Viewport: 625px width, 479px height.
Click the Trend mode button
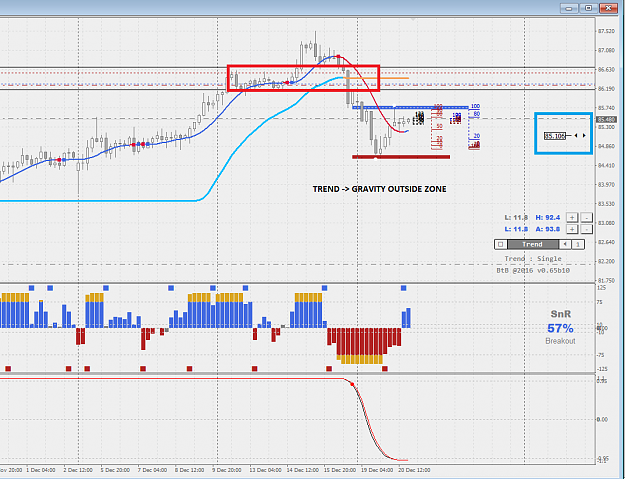click(x=533, y=244)
